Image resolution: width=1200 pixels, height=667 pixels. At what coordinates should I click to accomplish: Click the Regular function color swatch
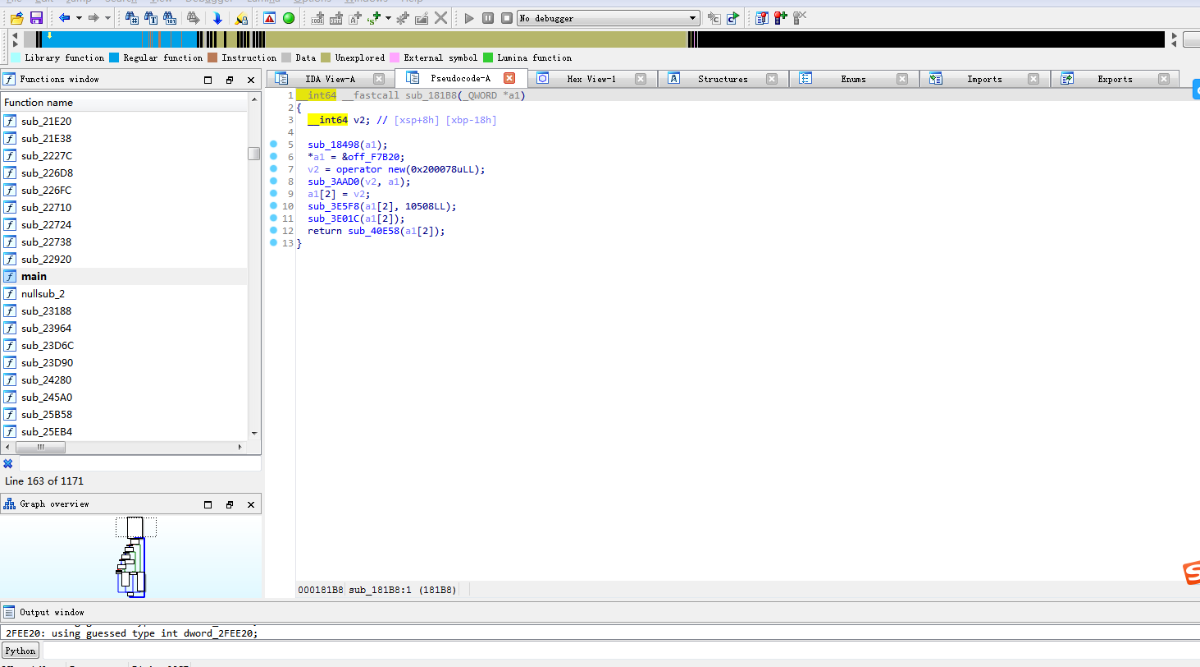[x=114, y=58]
